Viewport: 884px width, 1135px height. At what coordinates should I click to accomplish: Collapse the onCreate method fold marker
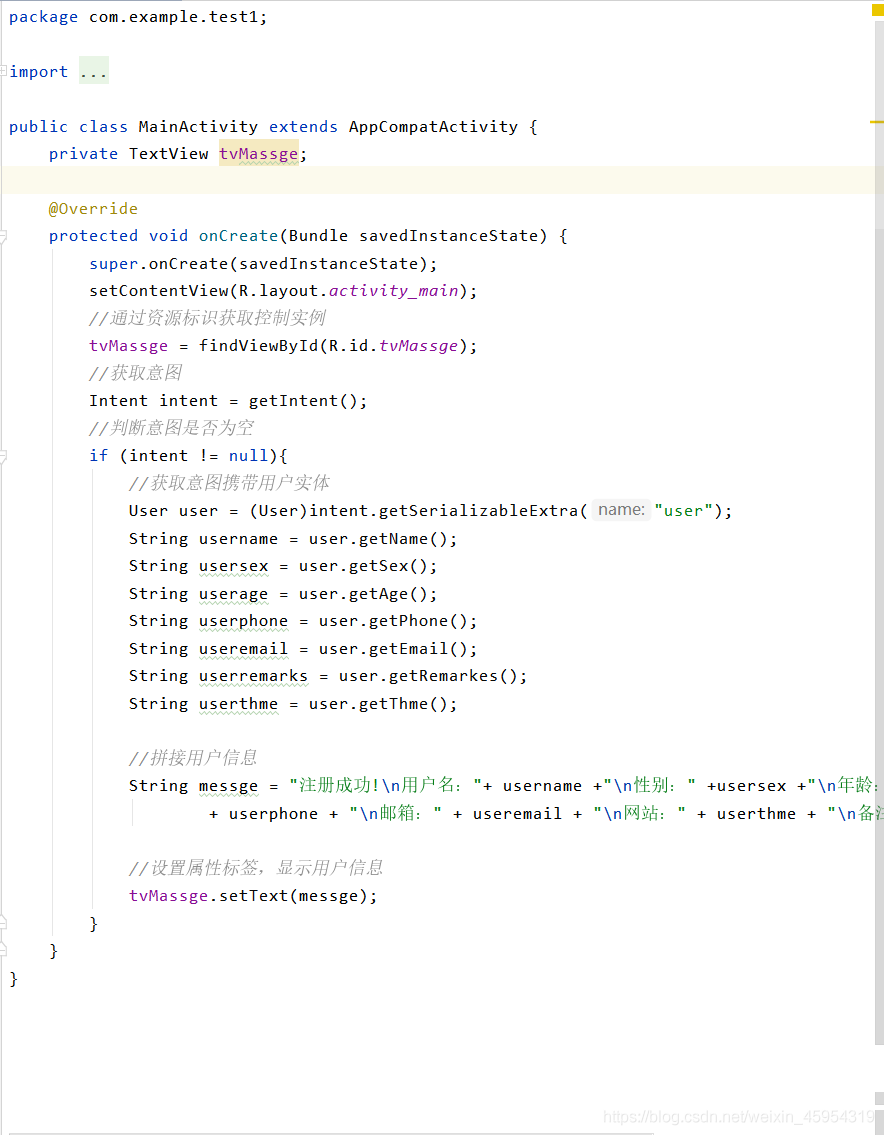coord(4,236)
